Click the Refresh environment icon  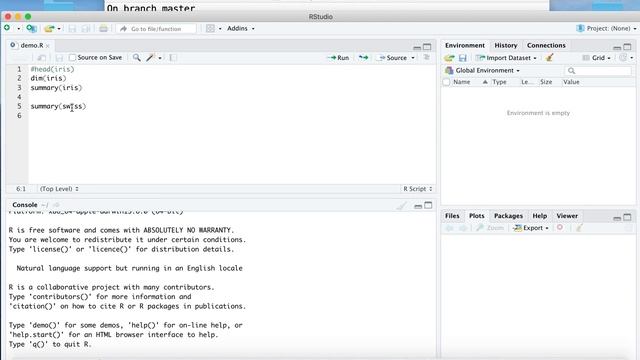(623, 58)
